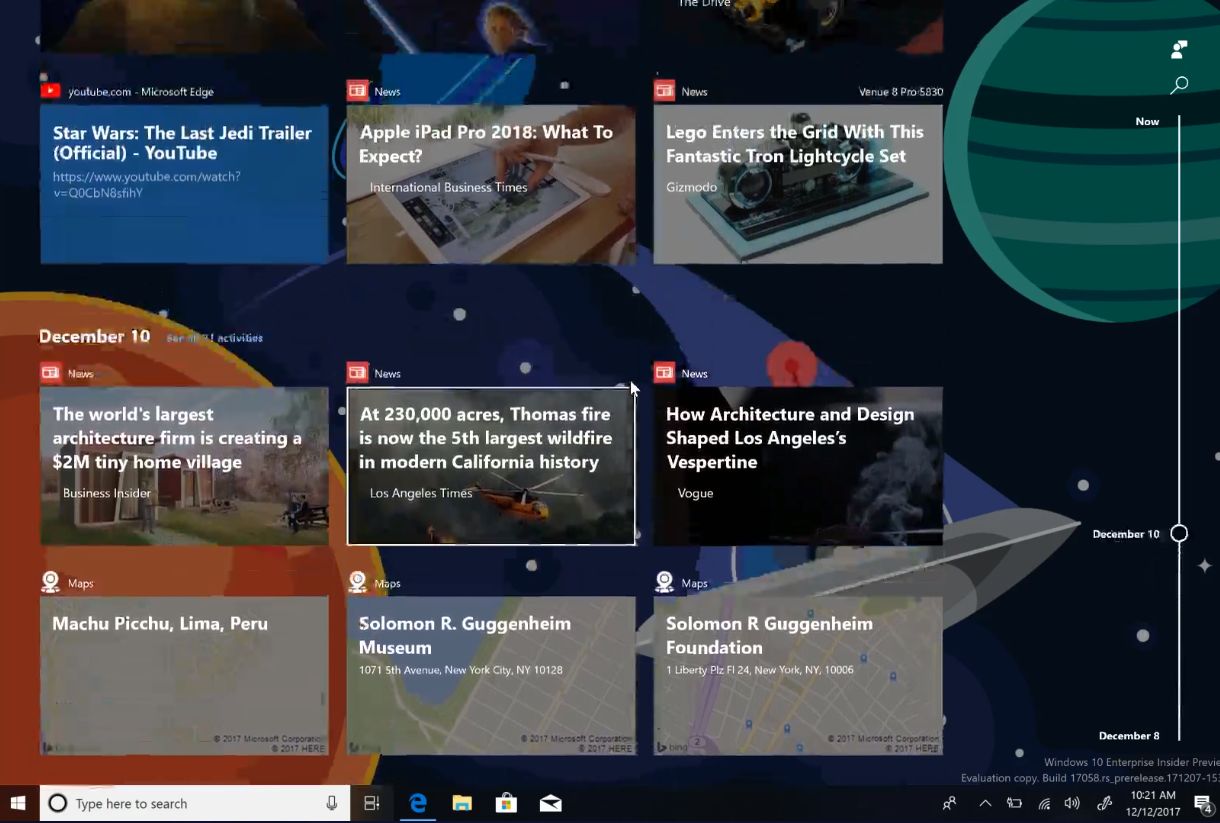The width and height of the screenshot is (1220, 823).
Task: Launch Microsoft Edge from the taskbar
Action: pos(418,803)
